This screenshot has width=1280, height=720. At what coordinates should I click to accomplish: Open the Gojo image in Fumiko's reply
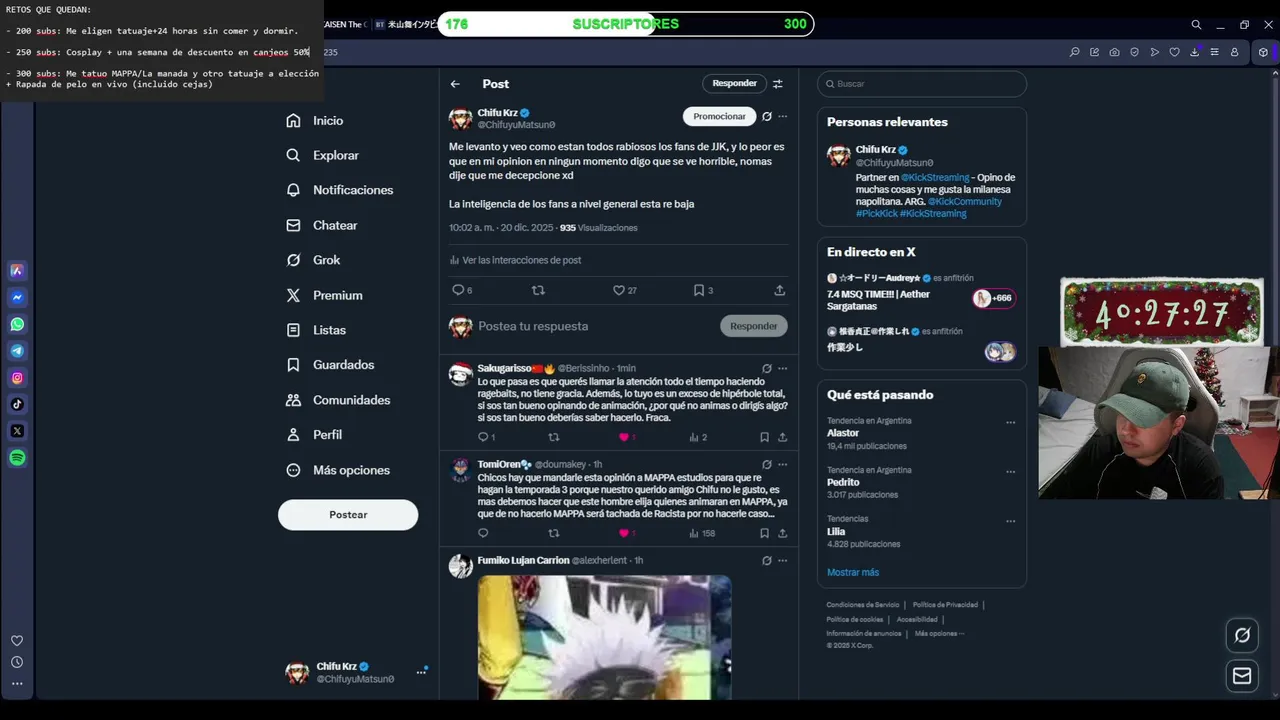click(604, 637)
